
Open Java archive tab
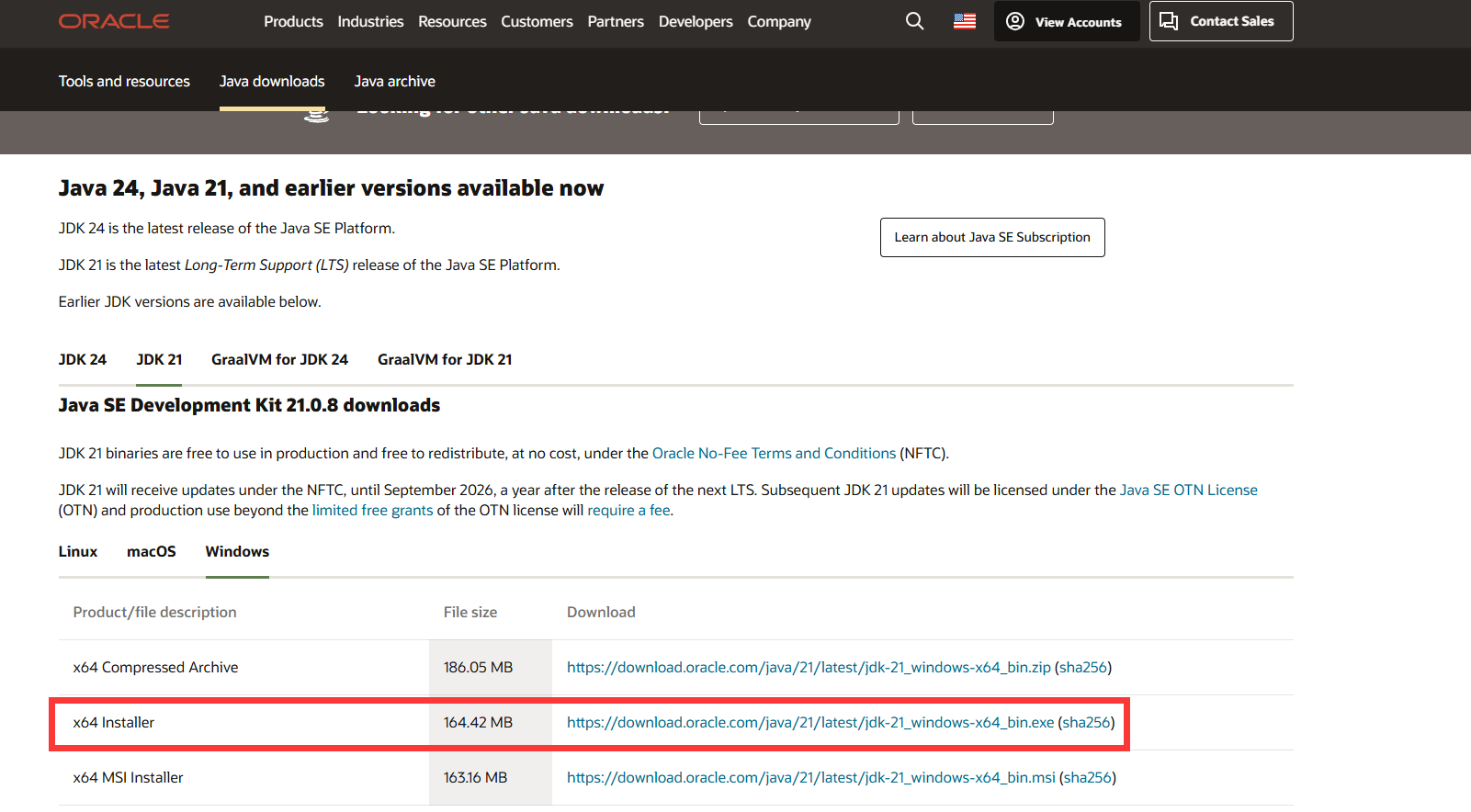[395, 81]
